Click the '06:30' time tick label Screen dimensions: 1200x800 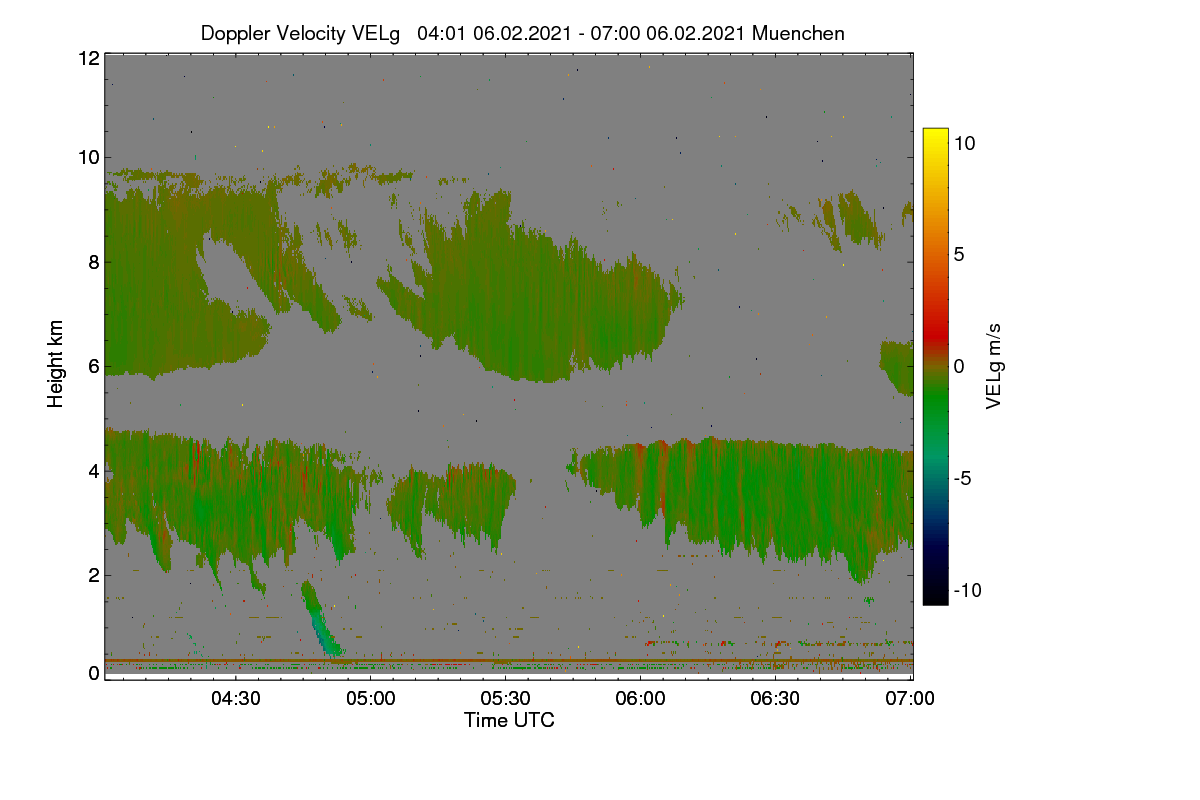[x=775, y=698]
